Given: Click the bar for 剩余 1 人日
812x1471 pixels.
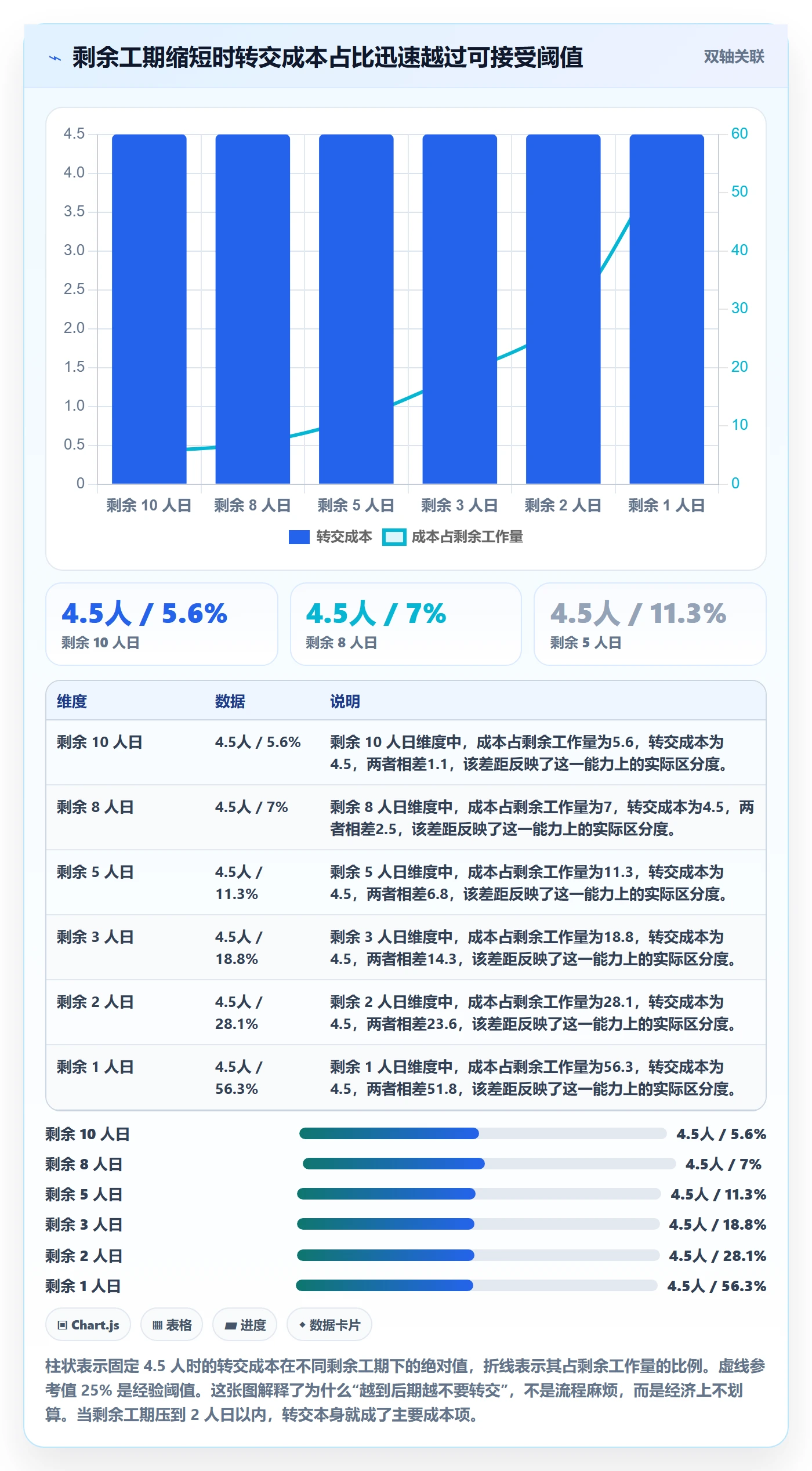Looking at the screenshot, I should point(666,309).
